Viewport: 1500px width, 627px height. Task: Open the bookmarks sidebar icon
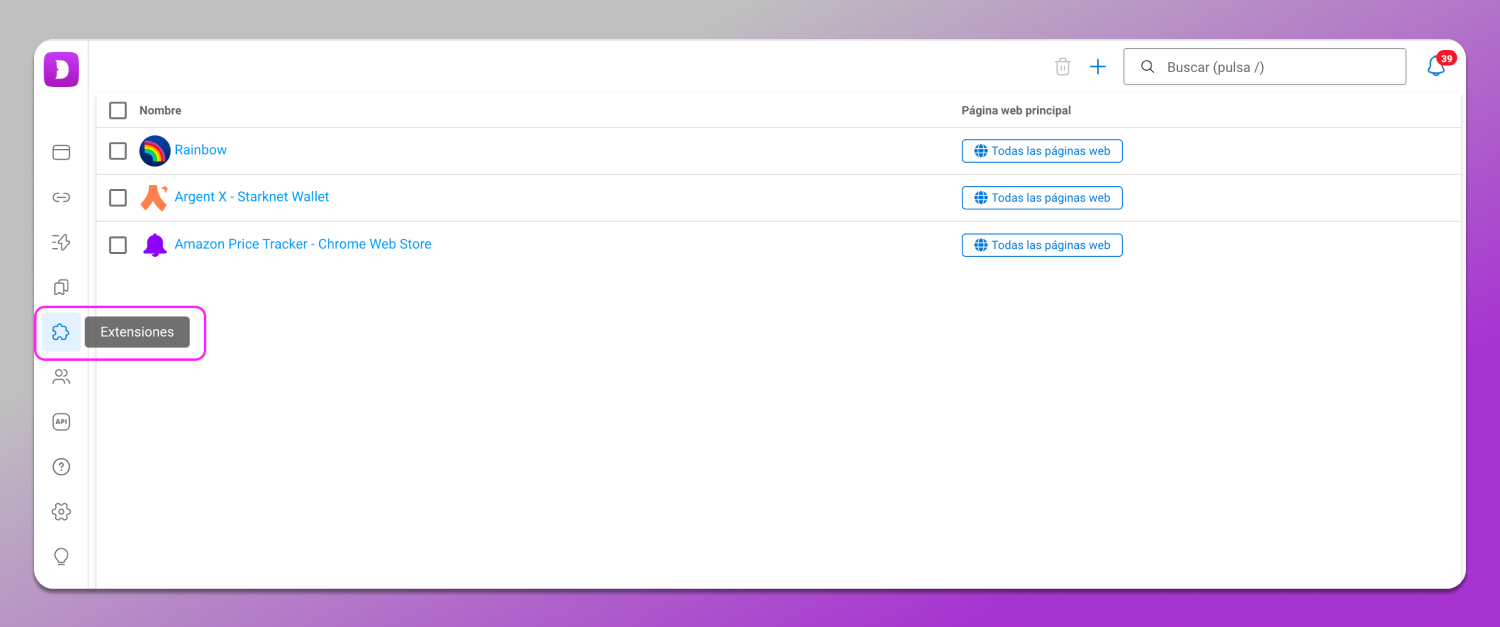[x=61, y=287]
